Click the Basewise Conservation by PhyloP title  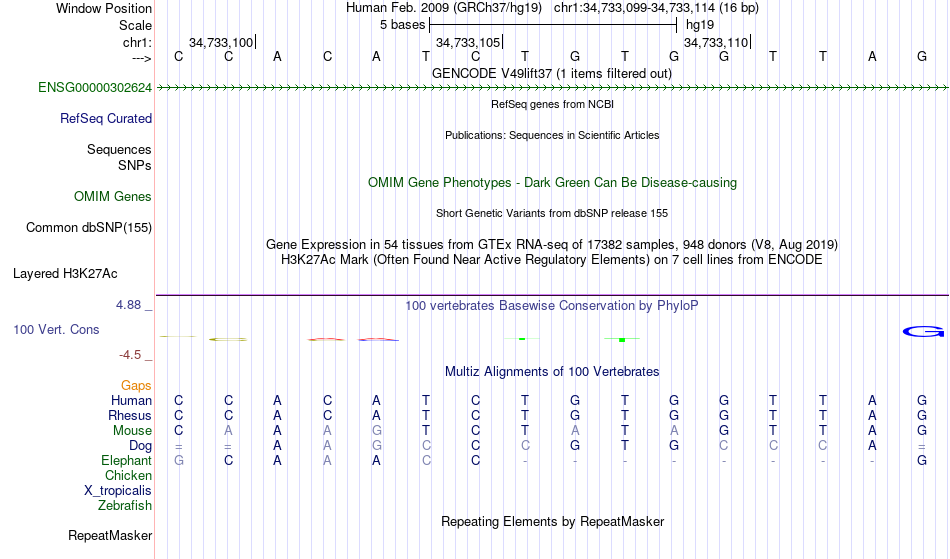552,306
